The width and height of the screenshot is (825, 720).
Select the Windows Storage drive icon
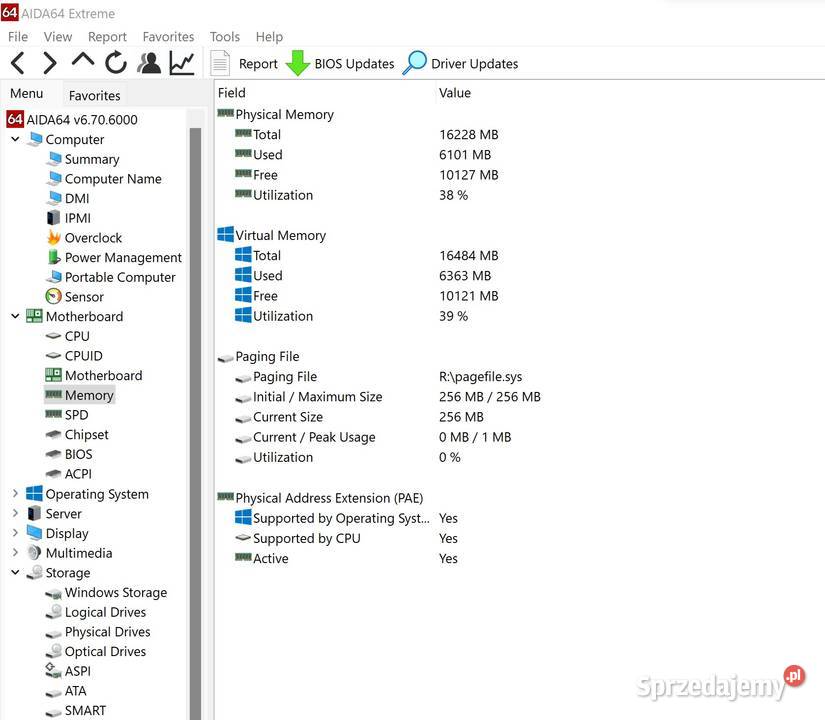(x=54, y=593)
